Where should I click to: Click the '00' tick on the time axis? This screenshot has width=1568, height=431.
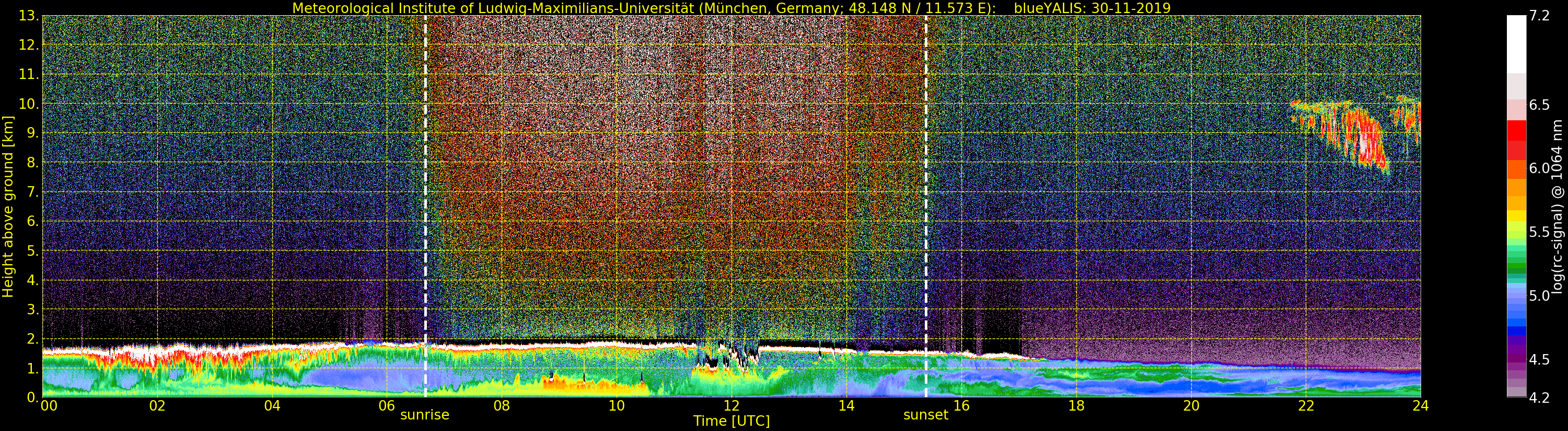pos(49,406)
